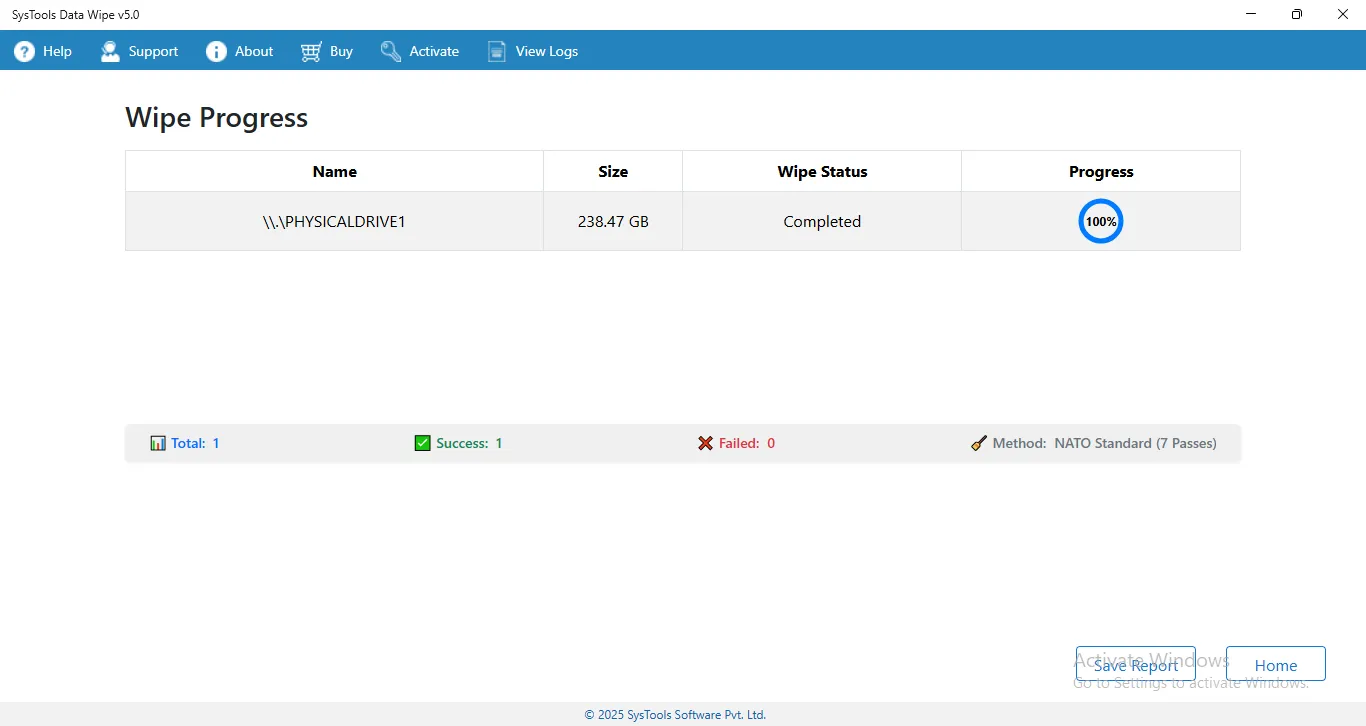Minimize the SysTools Data Wipe window
The image size is (1366, 726).
[1251, 14]
